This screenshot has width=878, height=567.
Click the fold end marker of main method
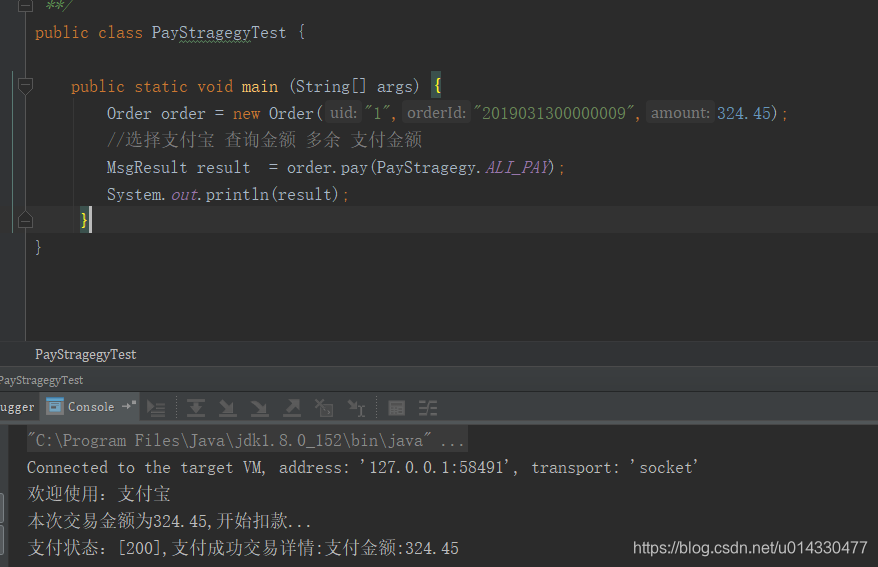pyautogui.click(x=25, y=221)
